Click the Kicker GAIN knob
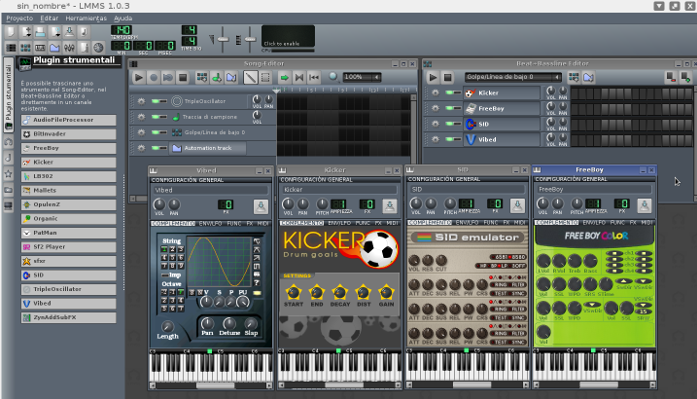The image size is (697, 399). click(386, 292)
